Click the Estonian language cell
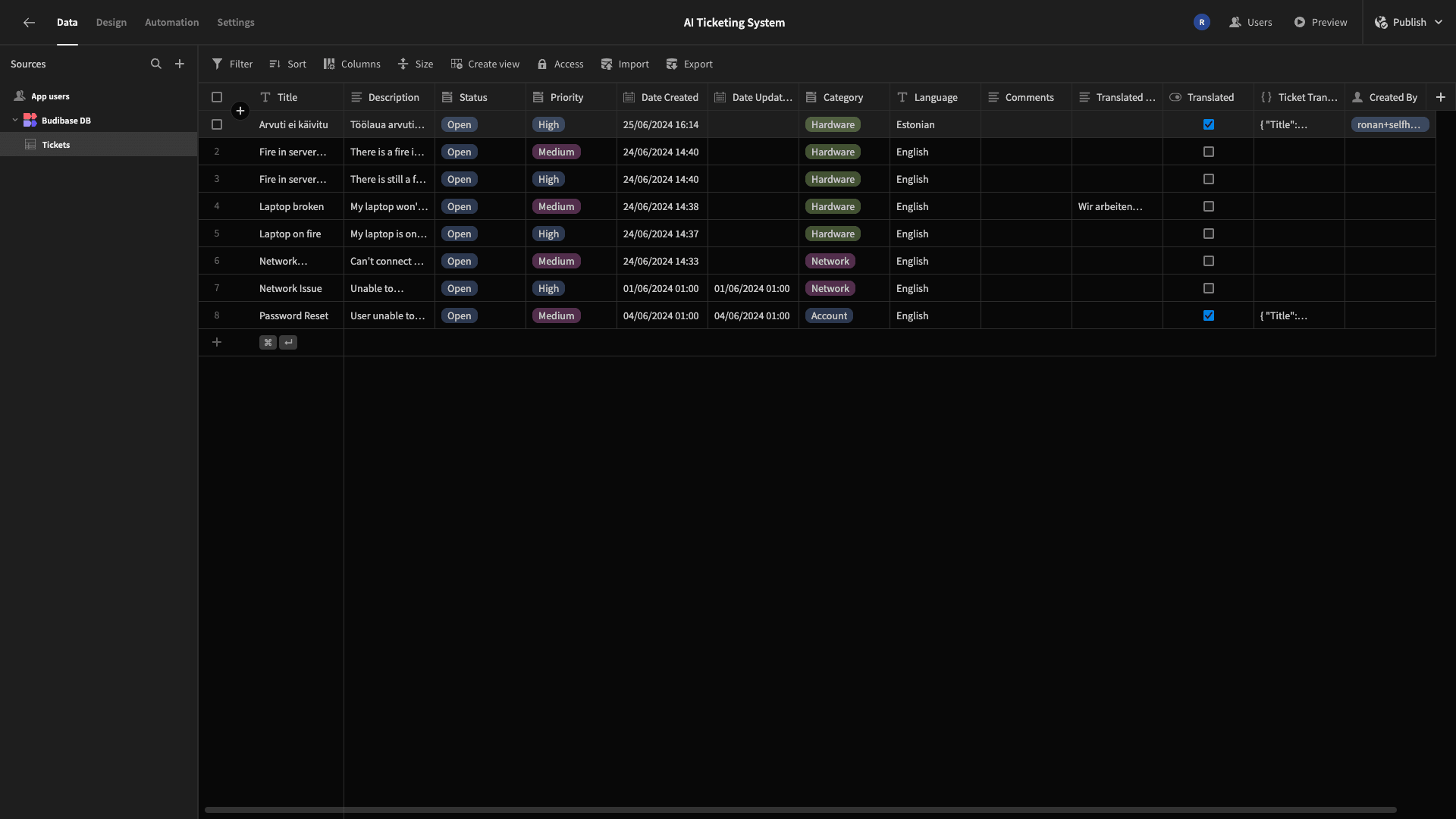 coord(935,124)
